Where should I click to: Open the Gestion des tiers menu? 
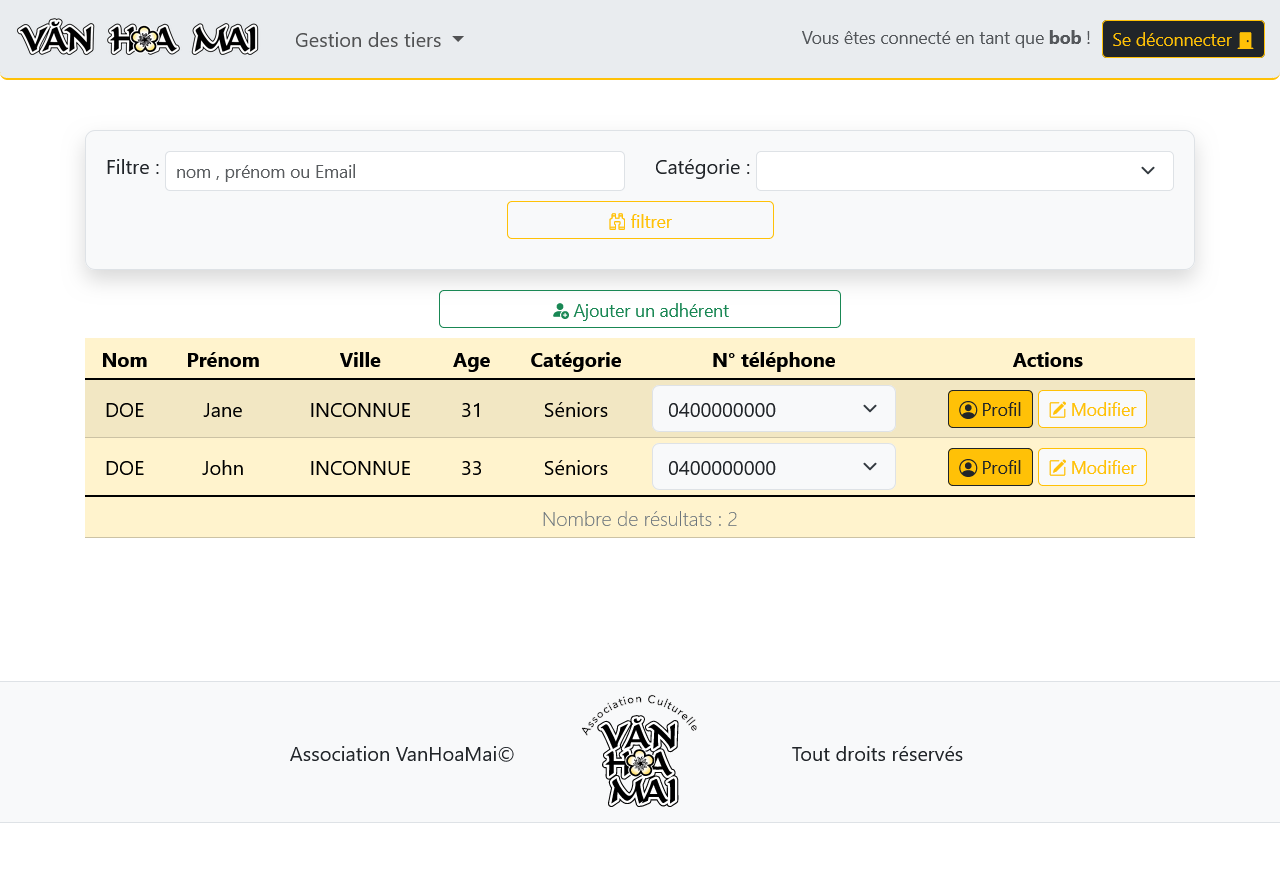(x=379, y=40)
